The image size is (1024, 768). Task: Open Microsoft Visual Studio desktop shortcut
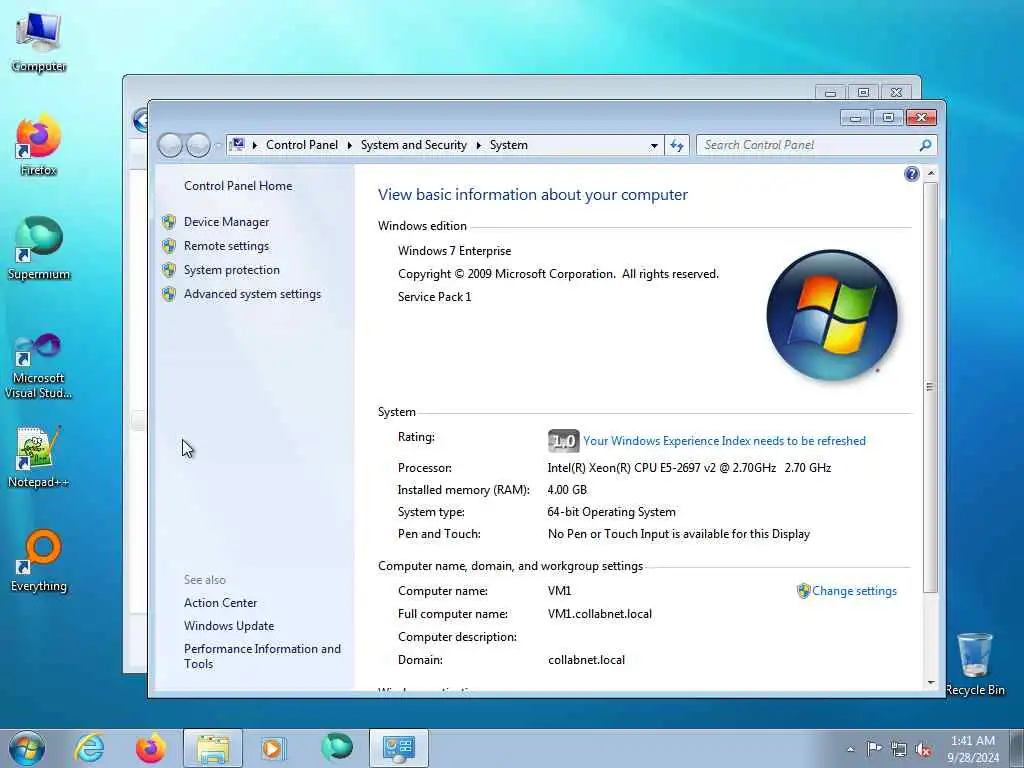point(39,366)
